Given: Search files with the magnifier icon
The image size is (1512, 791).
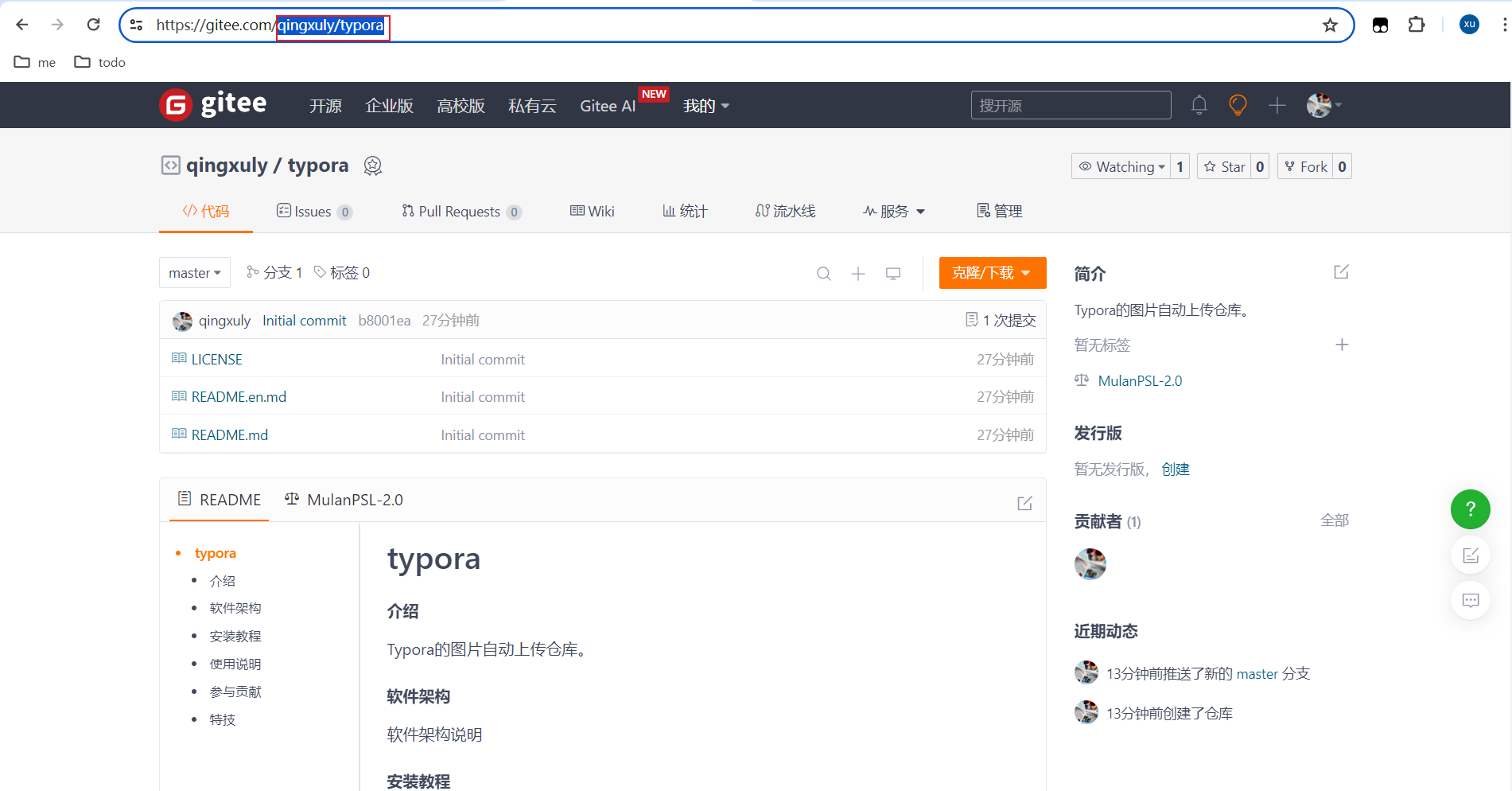Looking at the screenshot, I should 824,274.
